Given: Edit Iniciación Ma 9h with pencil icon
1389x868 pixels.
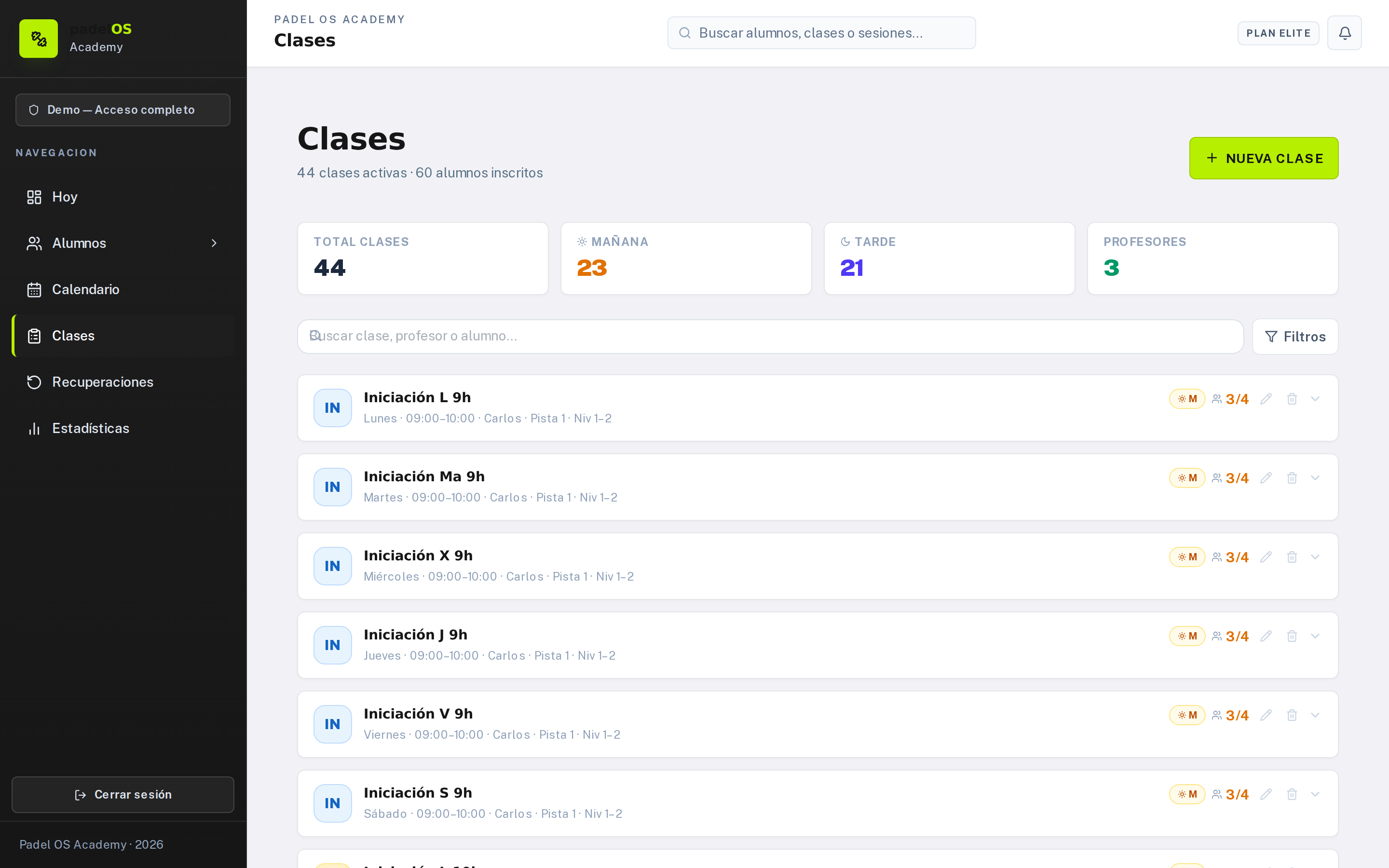Looking at the screenshot, I should pyautogui.click(x=1266, y=478).
